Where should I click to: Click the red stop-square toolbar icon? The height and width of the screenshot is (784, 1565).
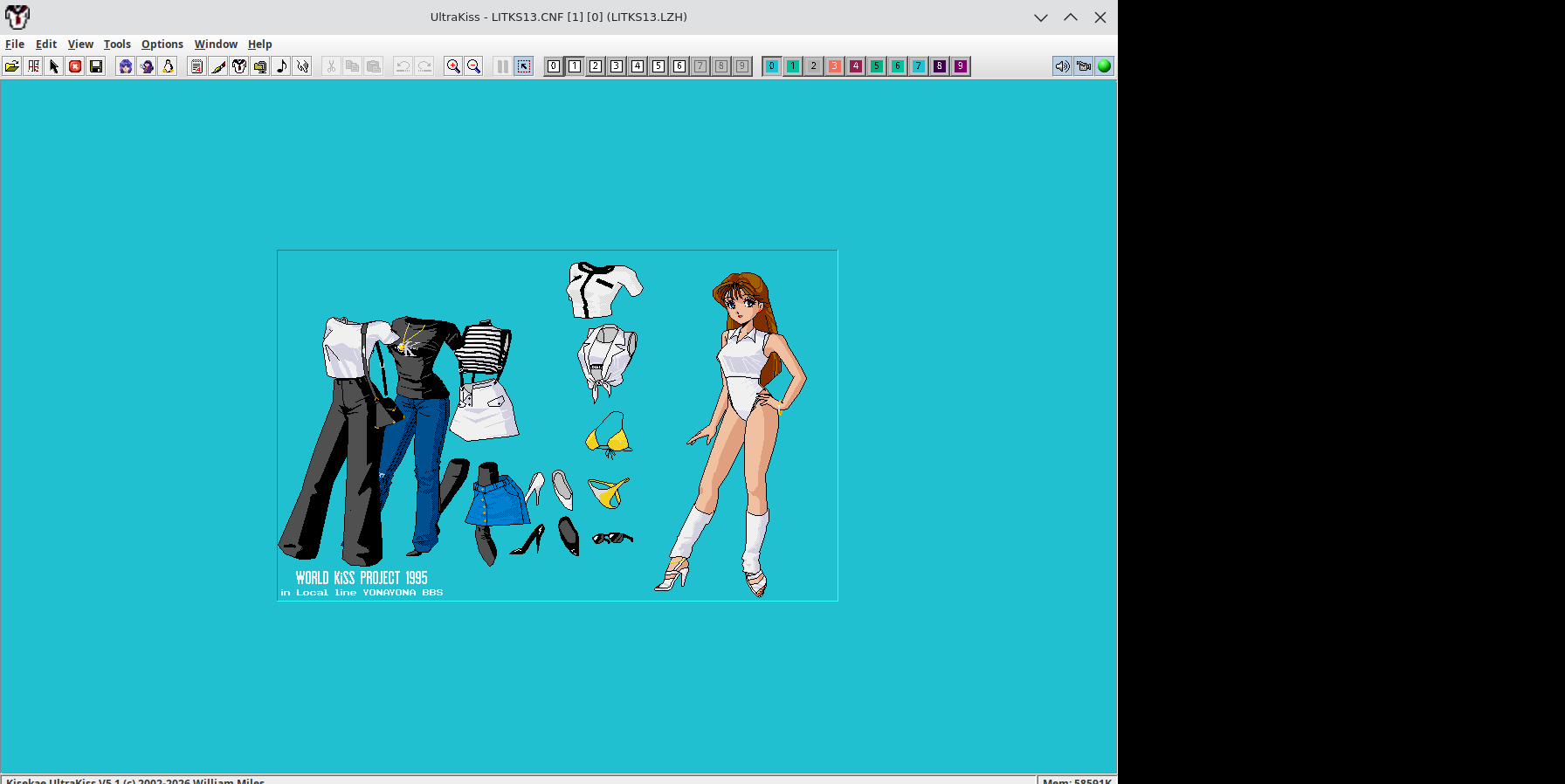[75, 66]
